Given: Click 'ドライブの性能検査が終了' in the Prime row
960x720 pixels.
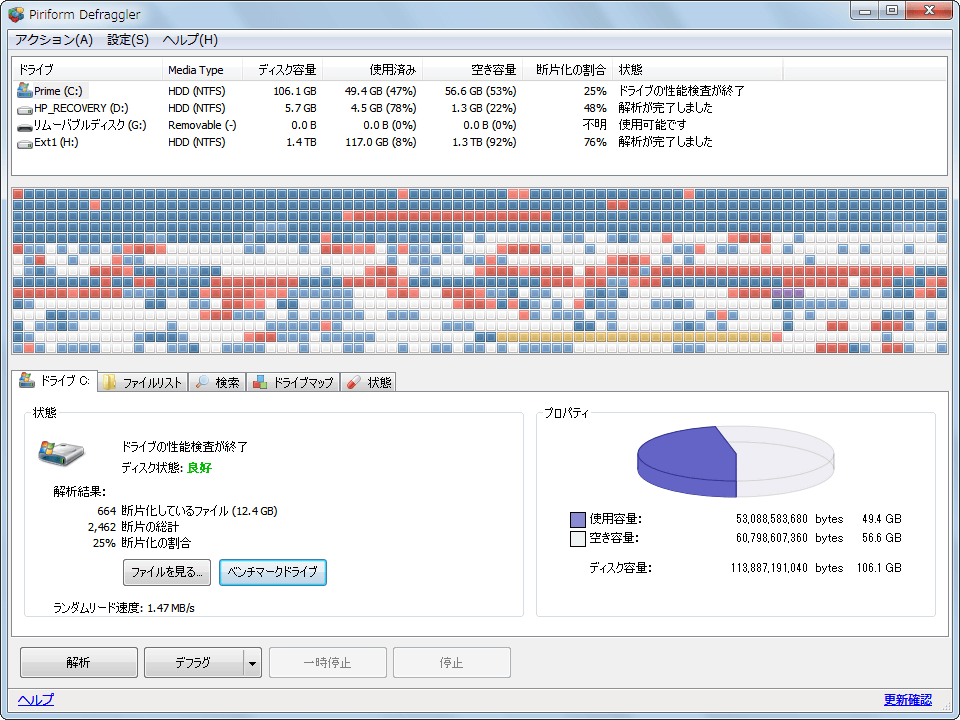Looking at the screenshot, I should pyautogui.click(x=681, y=91).
